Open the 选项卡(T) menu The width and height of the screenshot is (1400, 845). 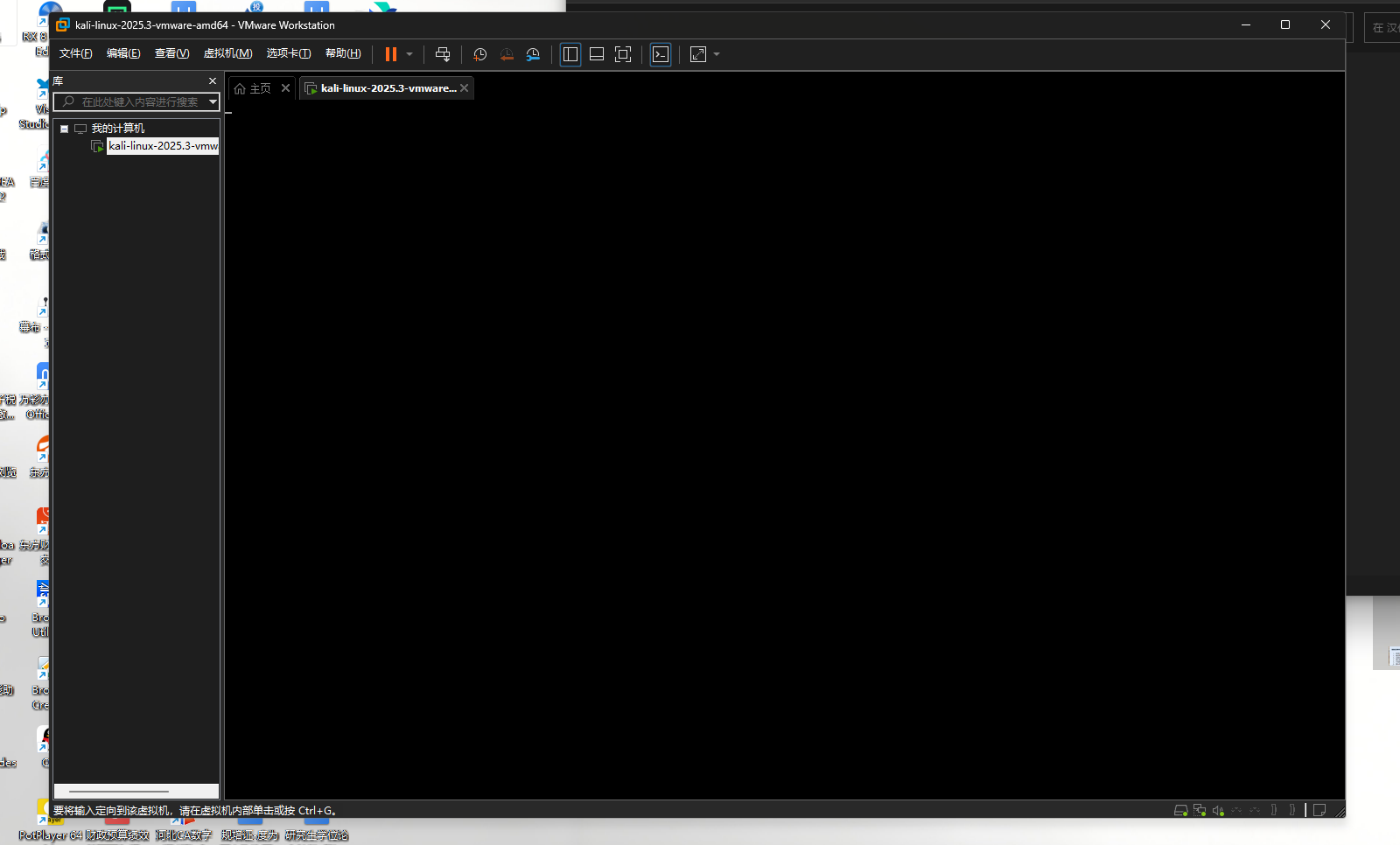(289, 53)
